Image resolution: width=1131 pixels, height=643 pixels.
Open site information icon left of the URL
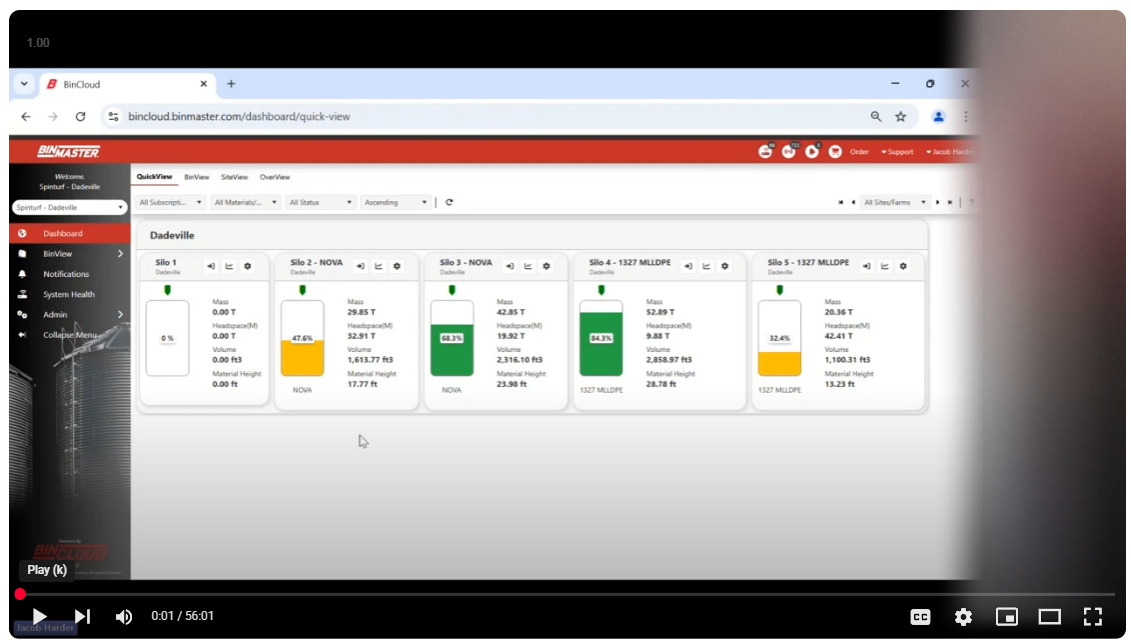click(113, 117)
